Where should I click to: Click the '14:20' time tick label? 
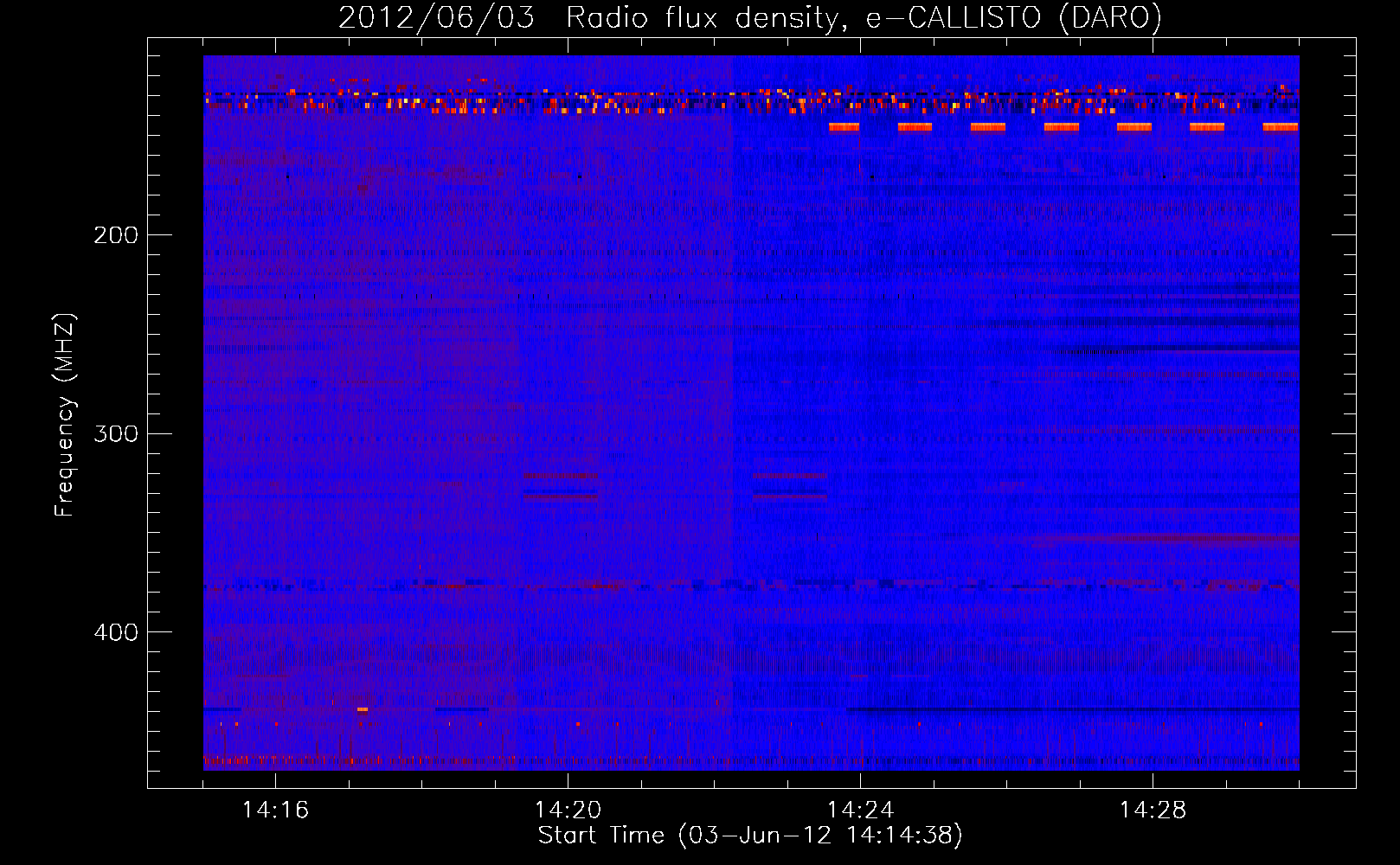(568, 810)
